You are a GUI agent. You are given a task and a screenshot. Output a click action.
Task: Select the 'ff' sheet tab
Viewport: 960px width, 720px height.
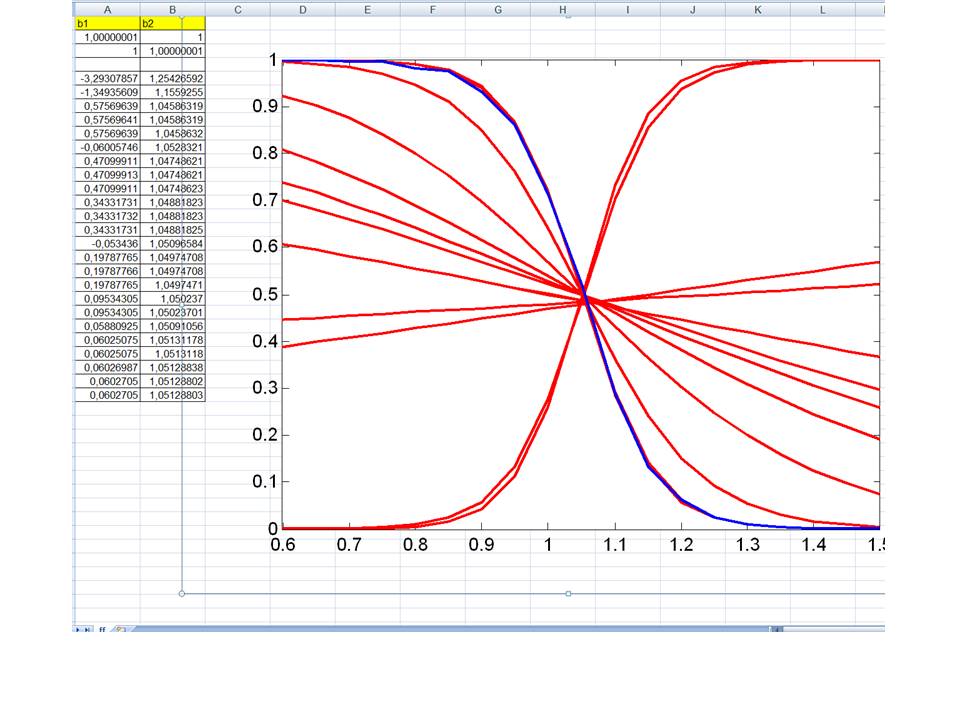tap(102, 629)
